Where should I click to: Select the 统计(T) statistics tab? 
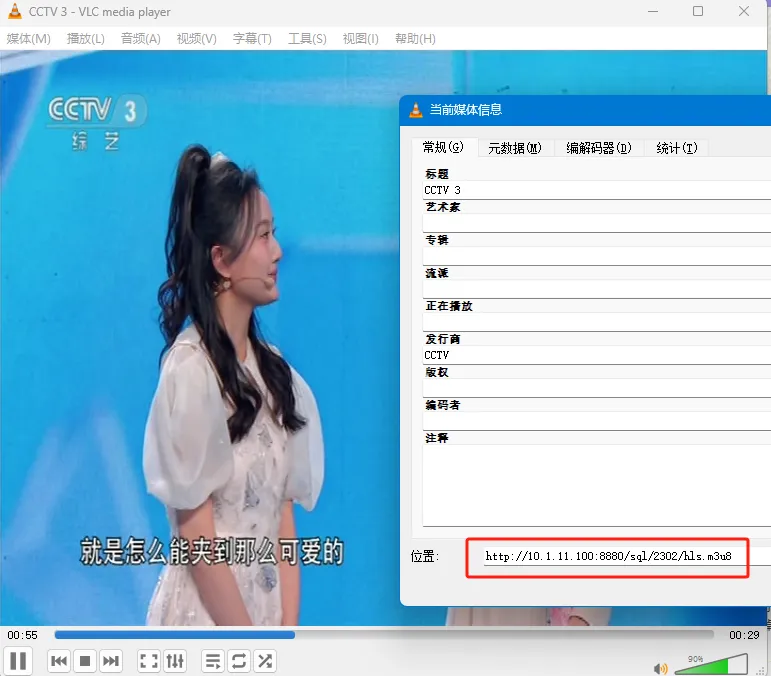676,148
